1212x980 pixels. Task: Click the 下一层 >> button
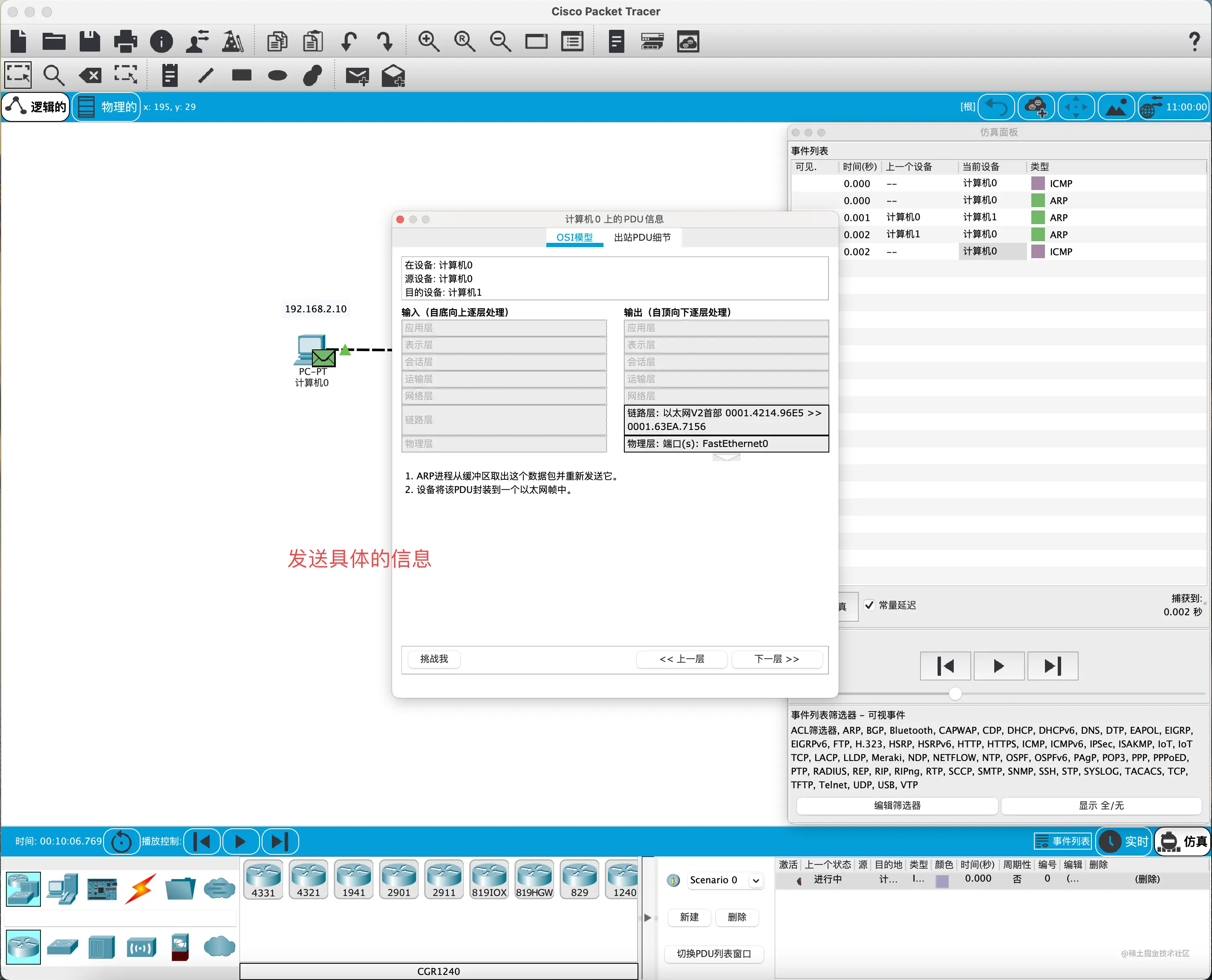point(777,659)
